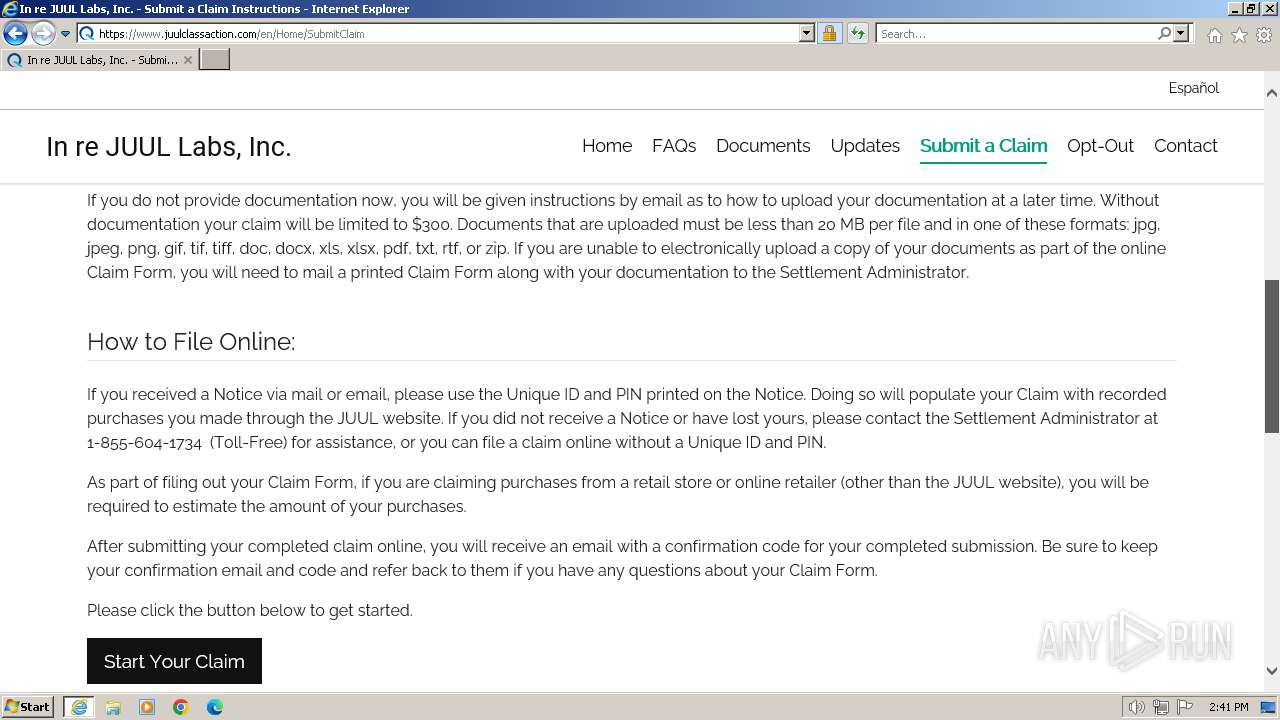Open the Opt-Out navigation item
1280x720 pixels.
(1100, 146)
